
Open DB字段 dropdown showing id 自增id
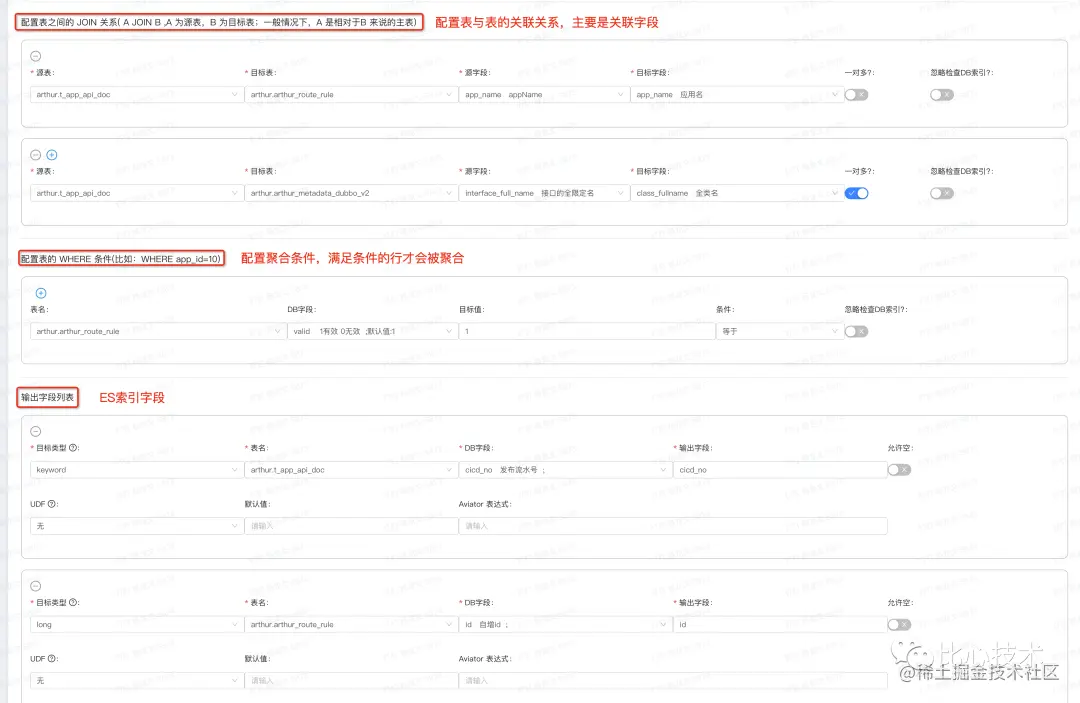[565, 625]
